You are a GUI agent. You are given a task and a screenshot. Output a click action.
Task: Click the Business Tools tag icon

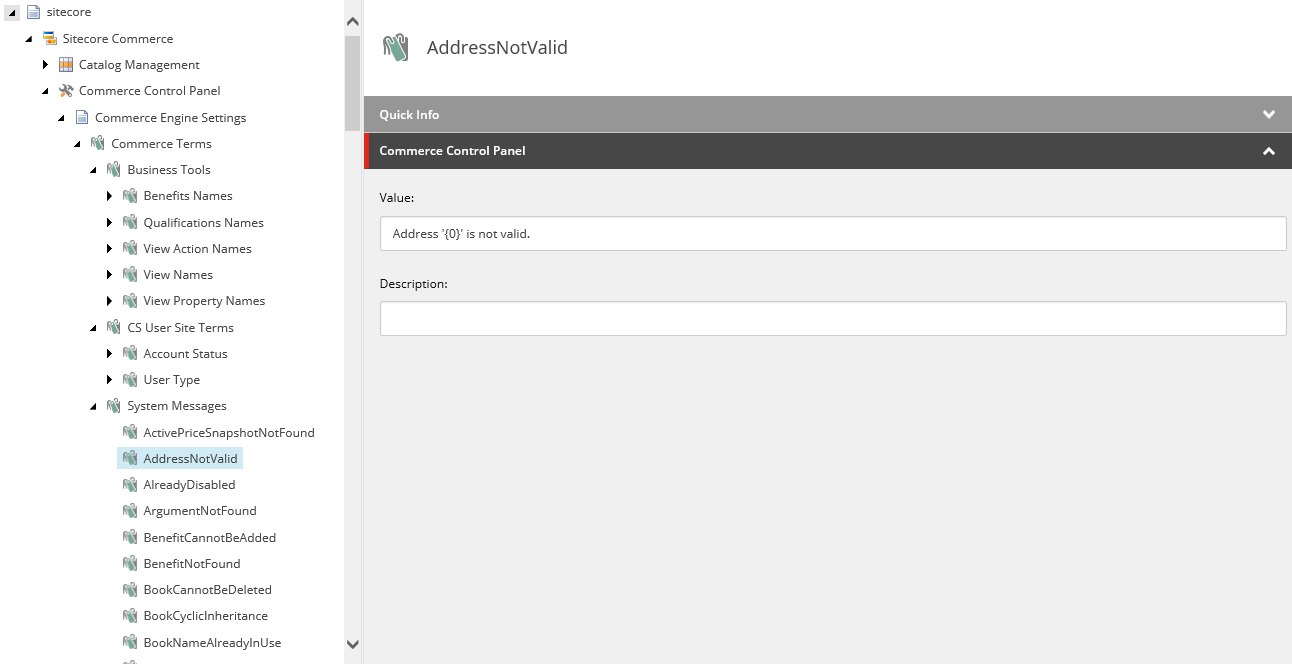[x=114, y=169]
